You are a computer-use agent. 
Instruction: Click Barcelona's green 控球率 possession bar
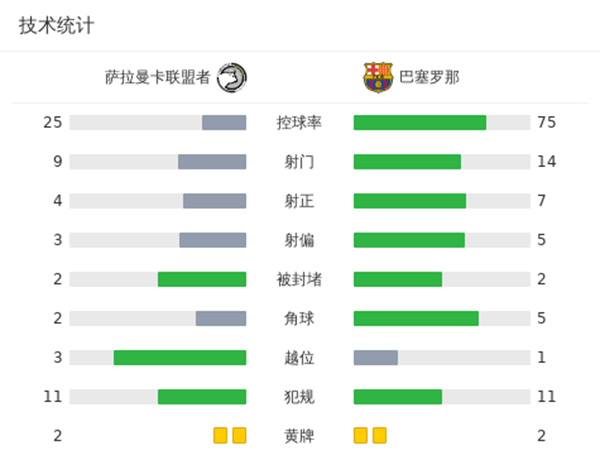(x=420, y=123)
